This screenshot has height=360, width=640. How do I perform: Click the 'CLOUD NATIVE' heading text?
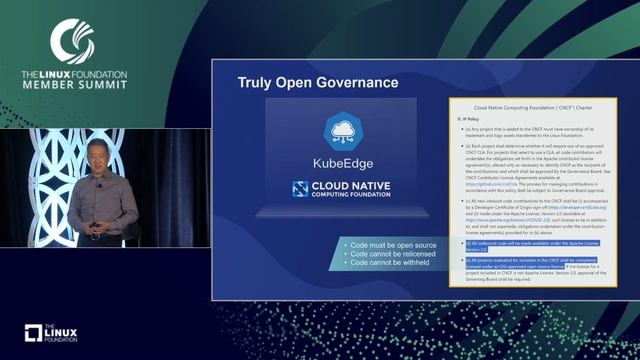(351, 186)
